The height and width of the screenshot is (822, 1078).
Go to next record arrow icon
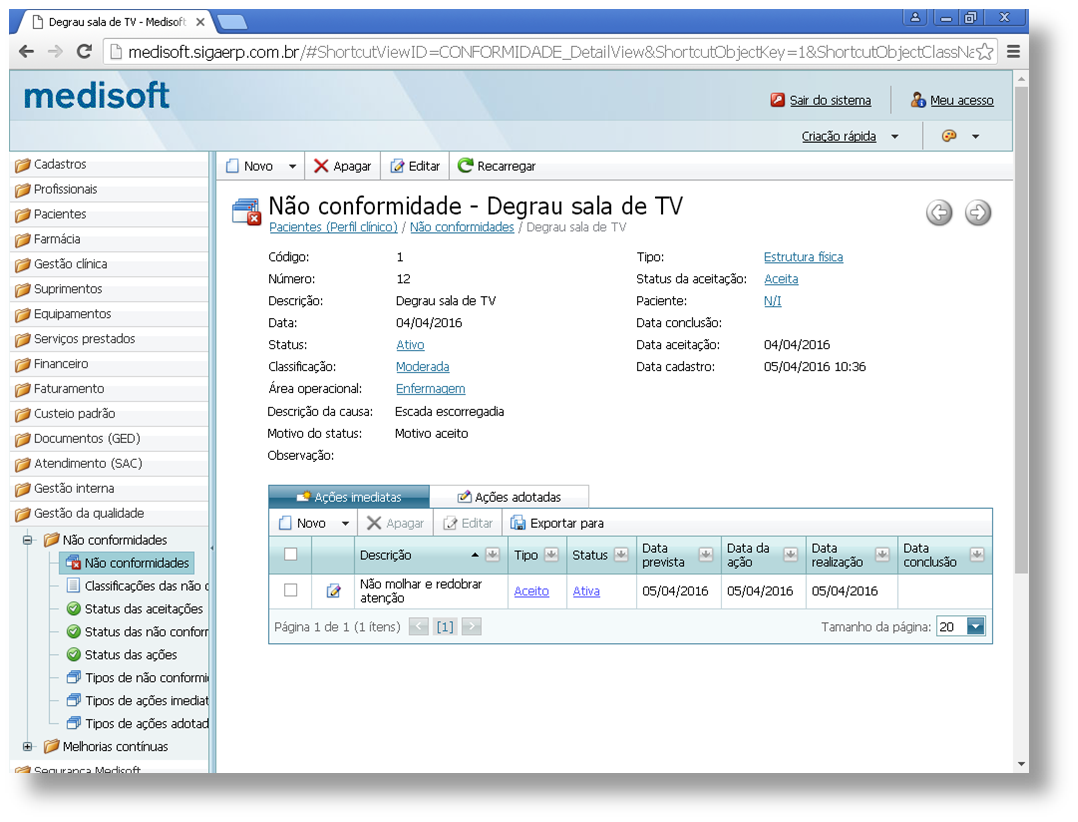pos(978,213)
